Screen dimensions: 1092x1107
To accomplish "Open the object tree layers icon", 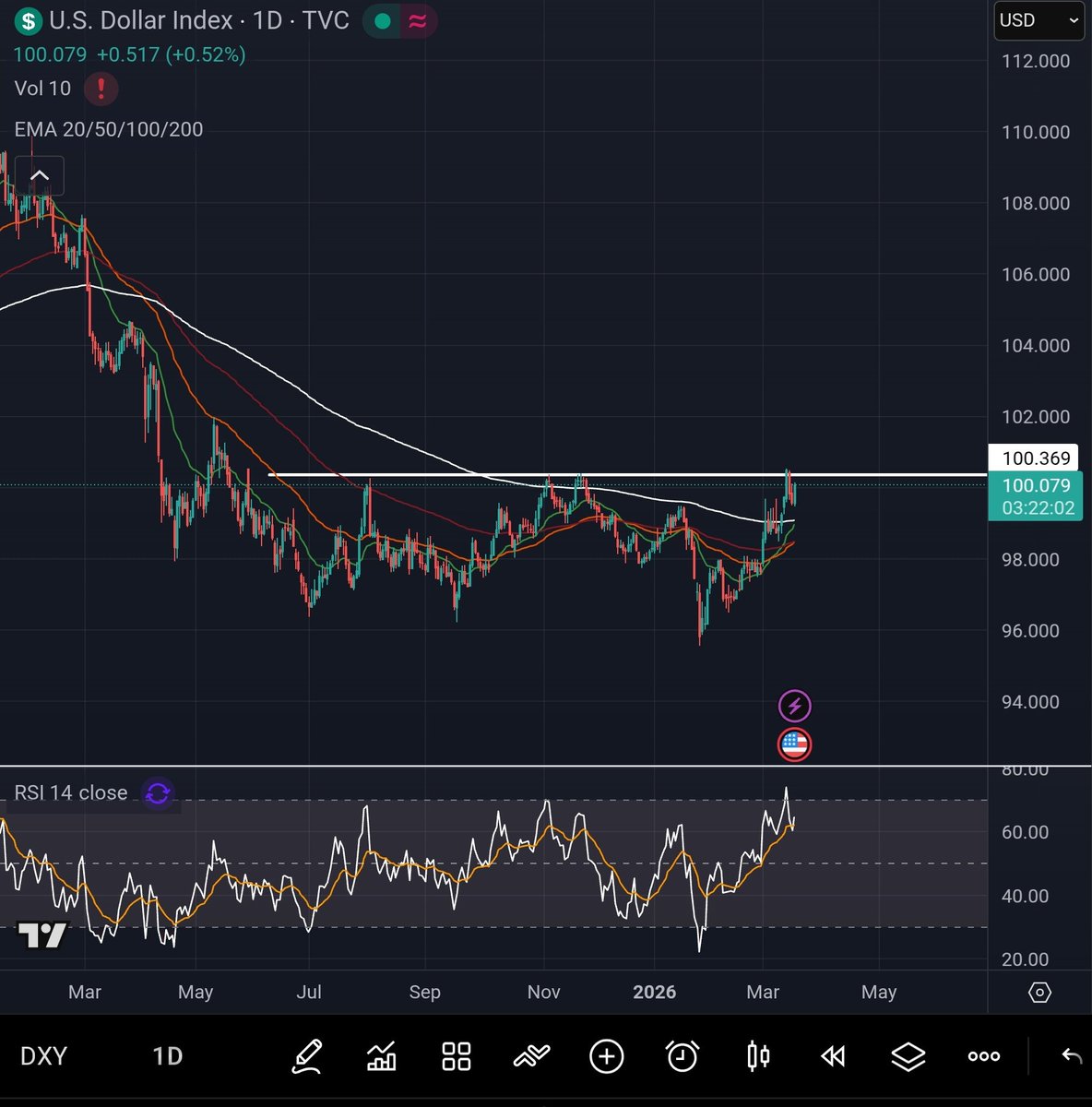I will click(908, 1056).
